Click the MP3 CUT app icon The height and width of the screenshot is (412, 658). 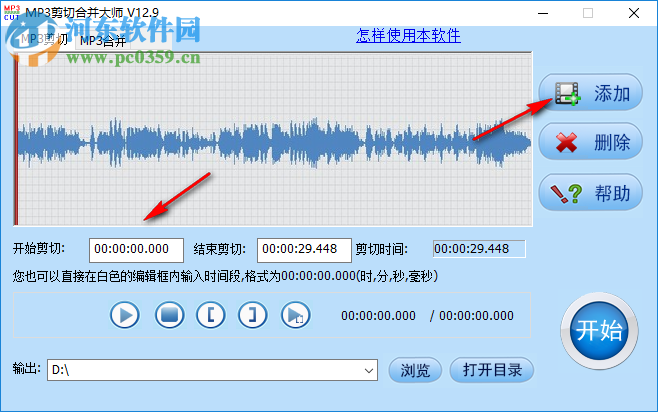[x=12, y=13]
